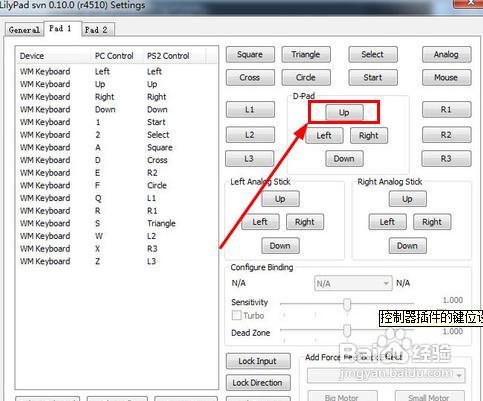
Task: Select the row mapping E to R2
Action: pos(117,173)
